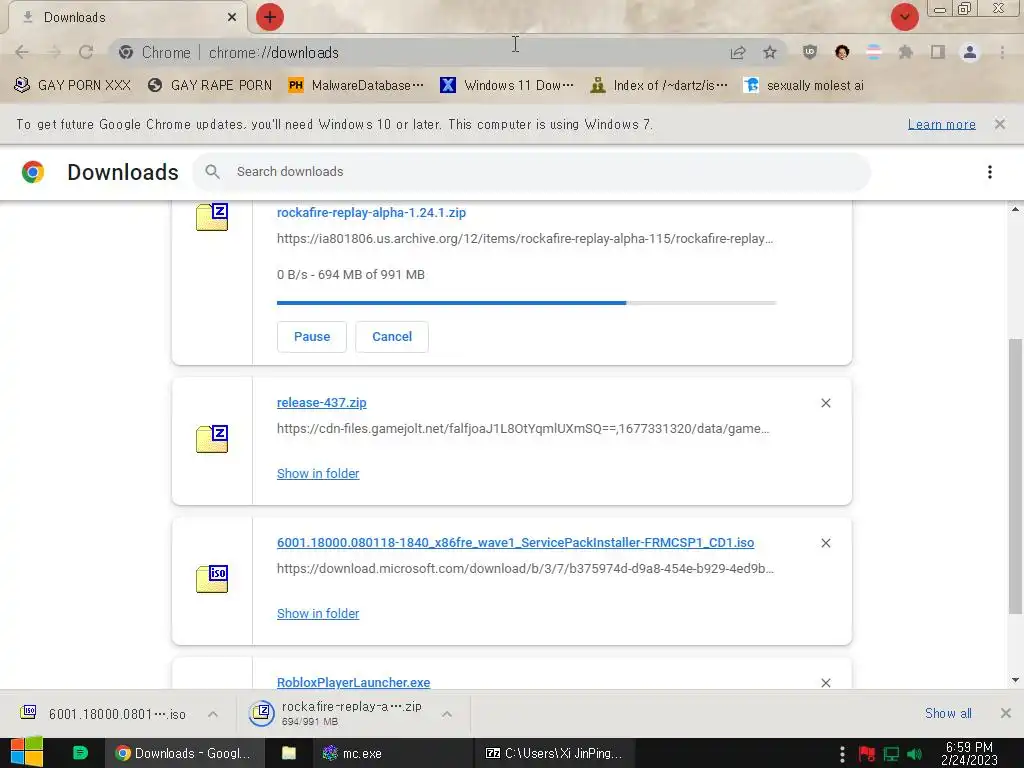Close the bottom download shelf
The height and width of the screenshot is (768, 1024).
(x=1006, y=713)
